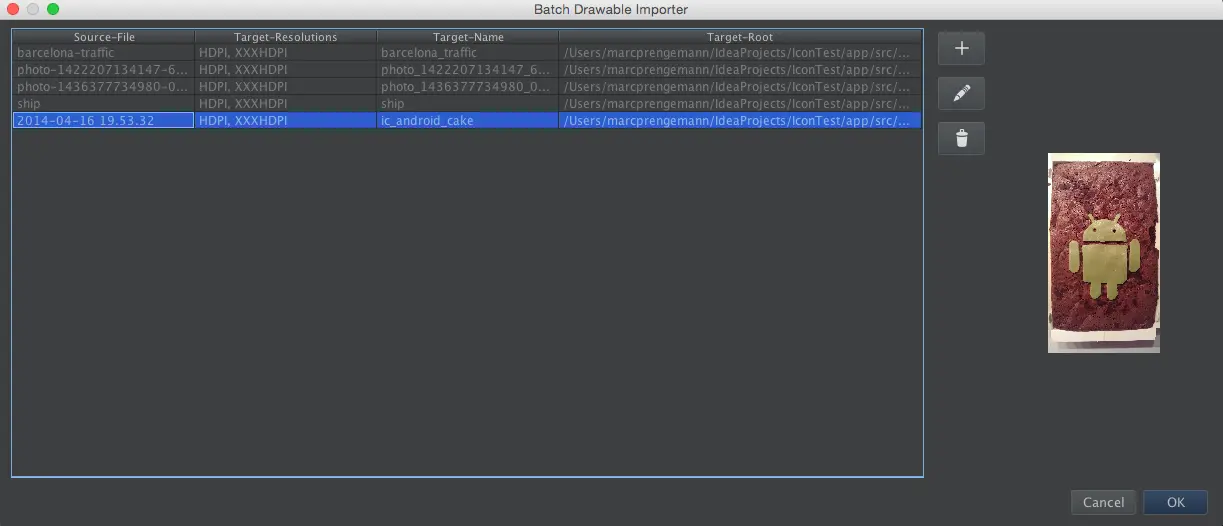The height and width of the screenshot is (526, 1223).
Task: Click the Cancel button
Action: pyautogui.click(x=1103, y=502)
